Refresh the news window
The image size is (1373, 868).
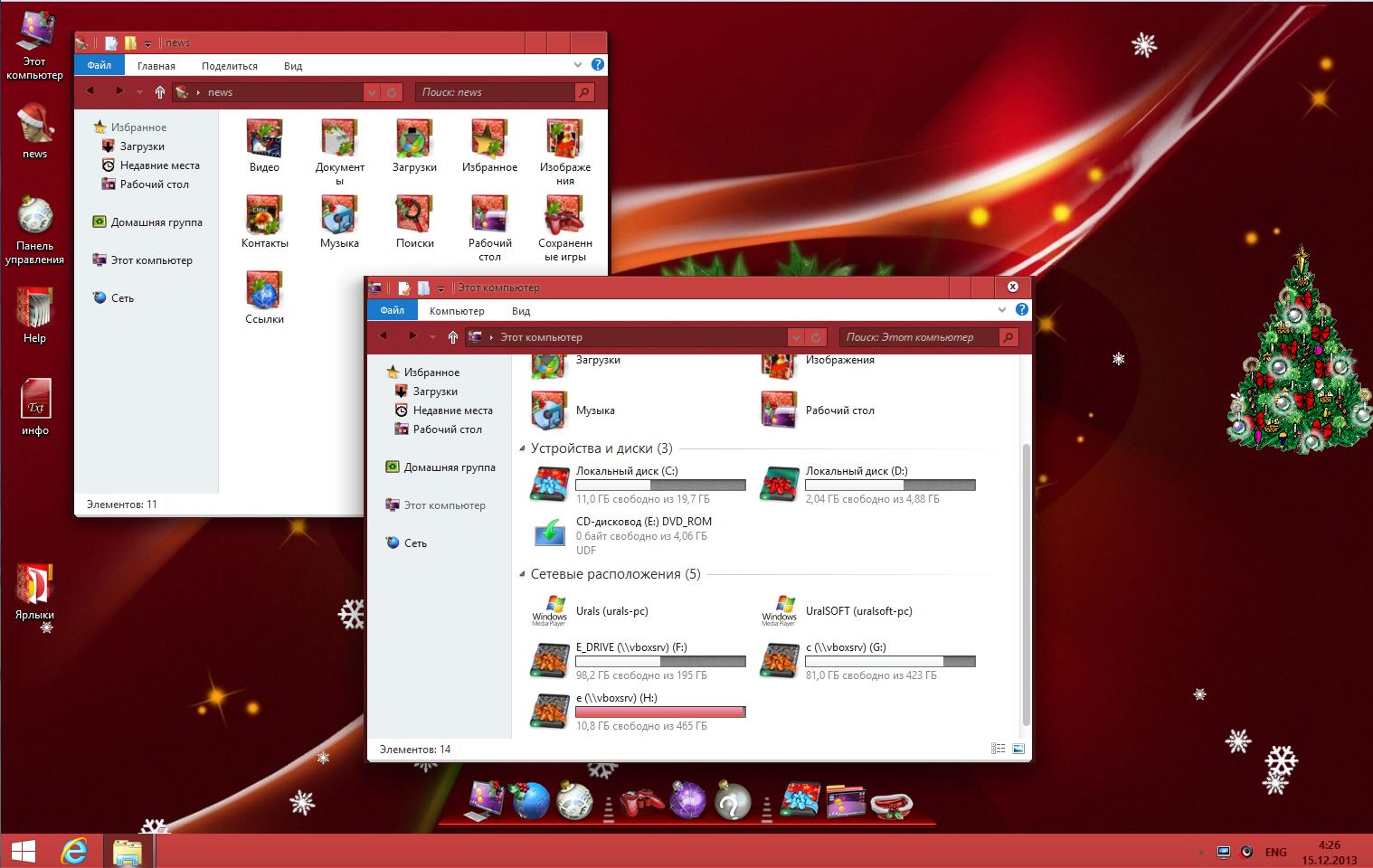[392, 92]
